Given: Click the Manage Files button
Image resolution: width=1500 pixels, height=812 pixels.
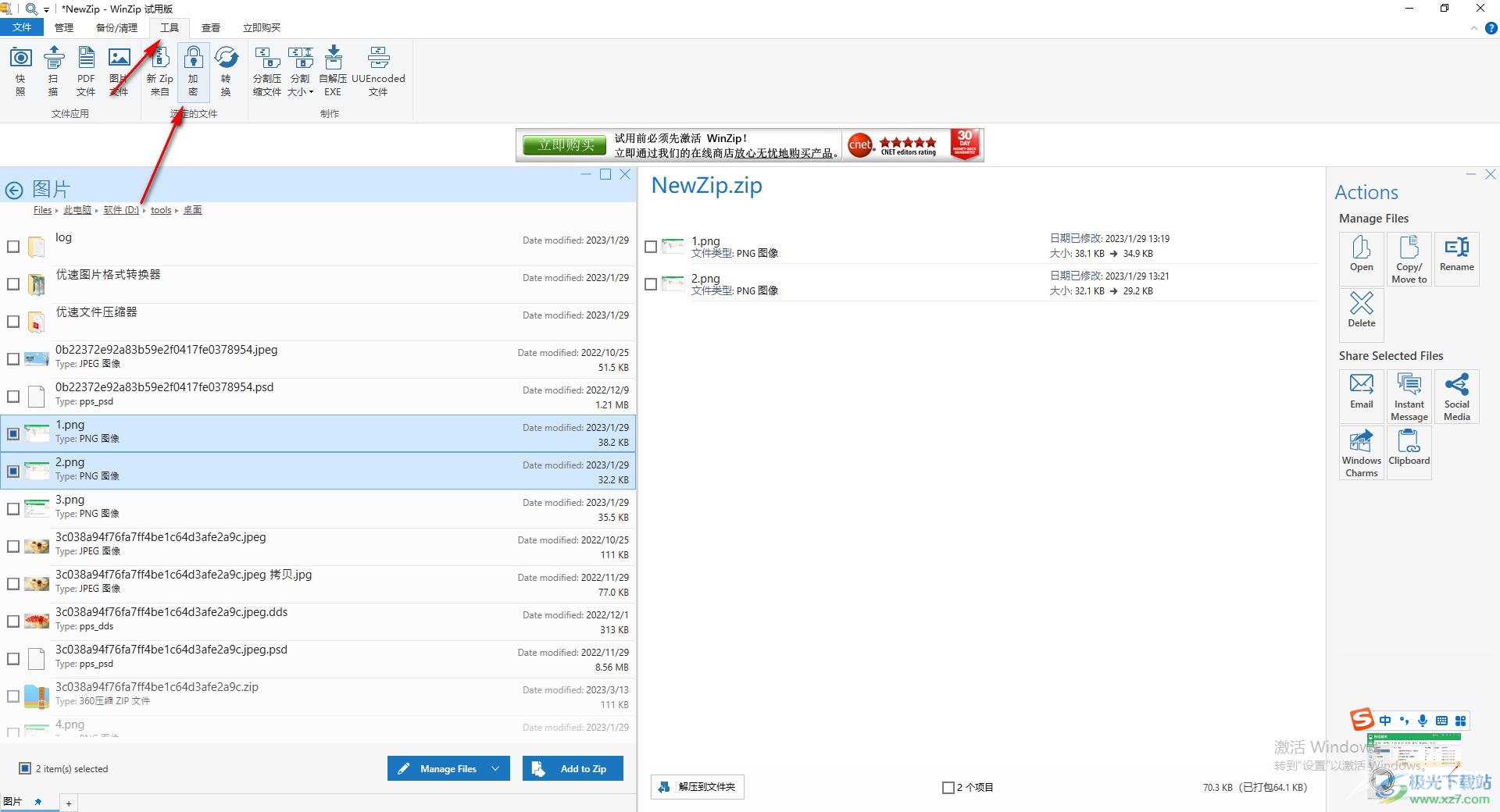Looking at the screenshot, I should pyautogui.click(x=448, y=768).
